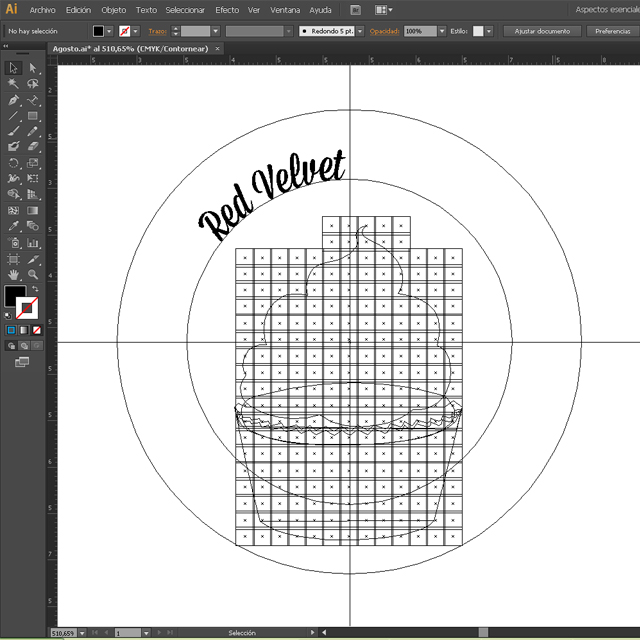Select the Rectangle tool
The image size is (640, 640).
(33, 116)
